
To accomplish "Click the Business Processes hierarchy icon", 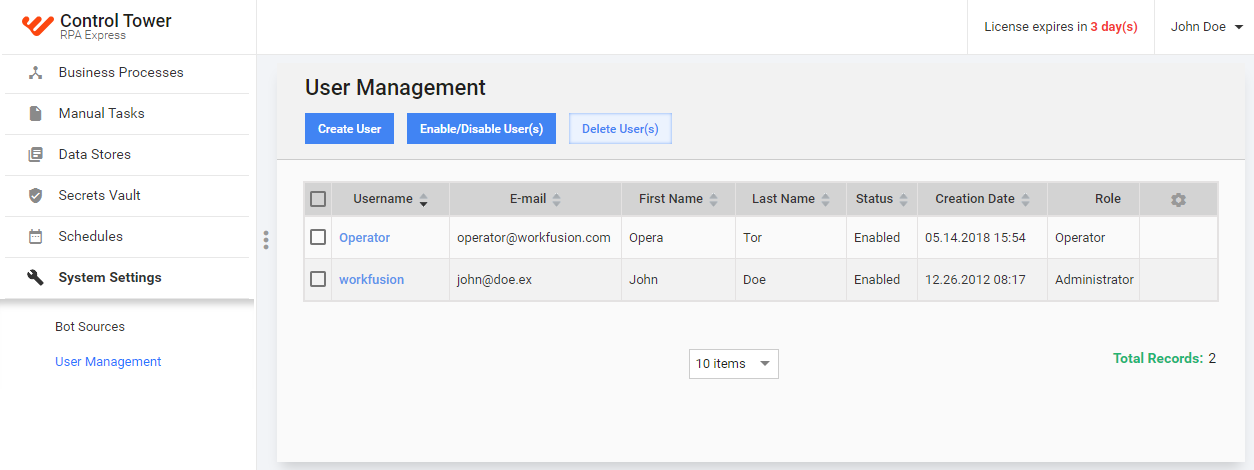I will point(36,73).
